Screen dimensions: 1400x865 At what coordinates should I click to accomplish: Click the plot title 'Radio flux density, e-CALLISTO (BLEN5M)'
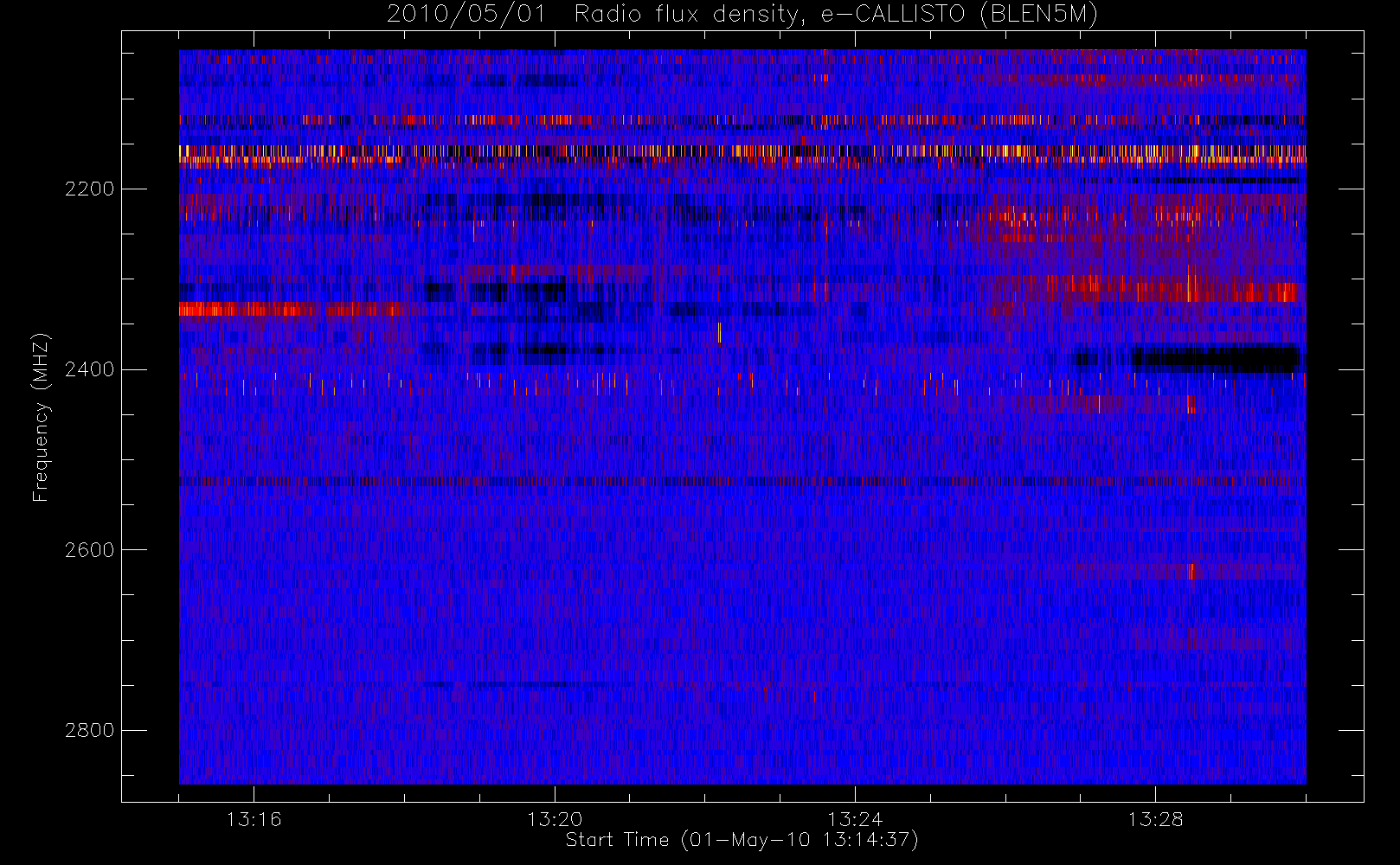coord(836,15)
